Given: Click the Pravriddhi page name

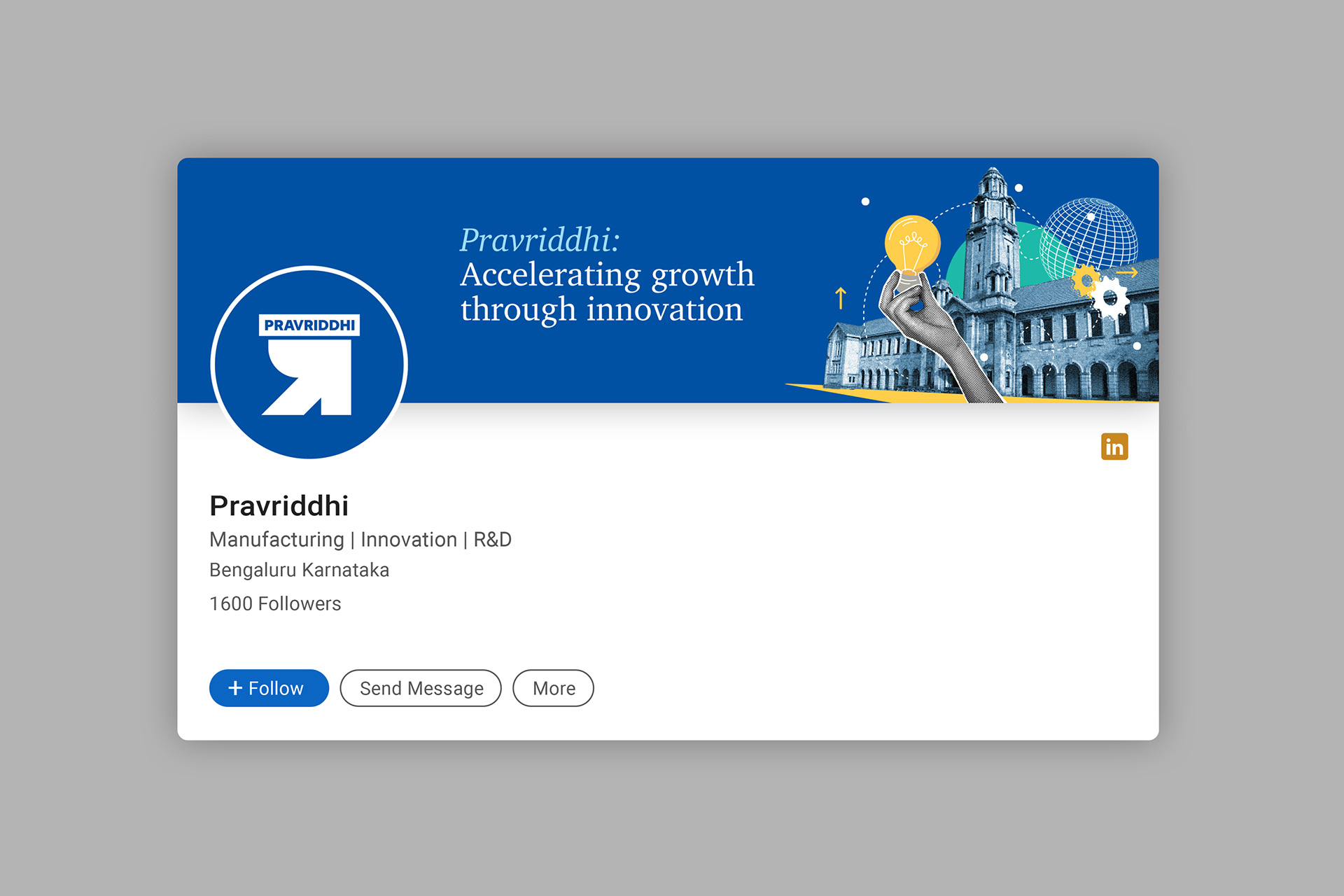Looking at the screenshot, I should [x=279, y=505].
